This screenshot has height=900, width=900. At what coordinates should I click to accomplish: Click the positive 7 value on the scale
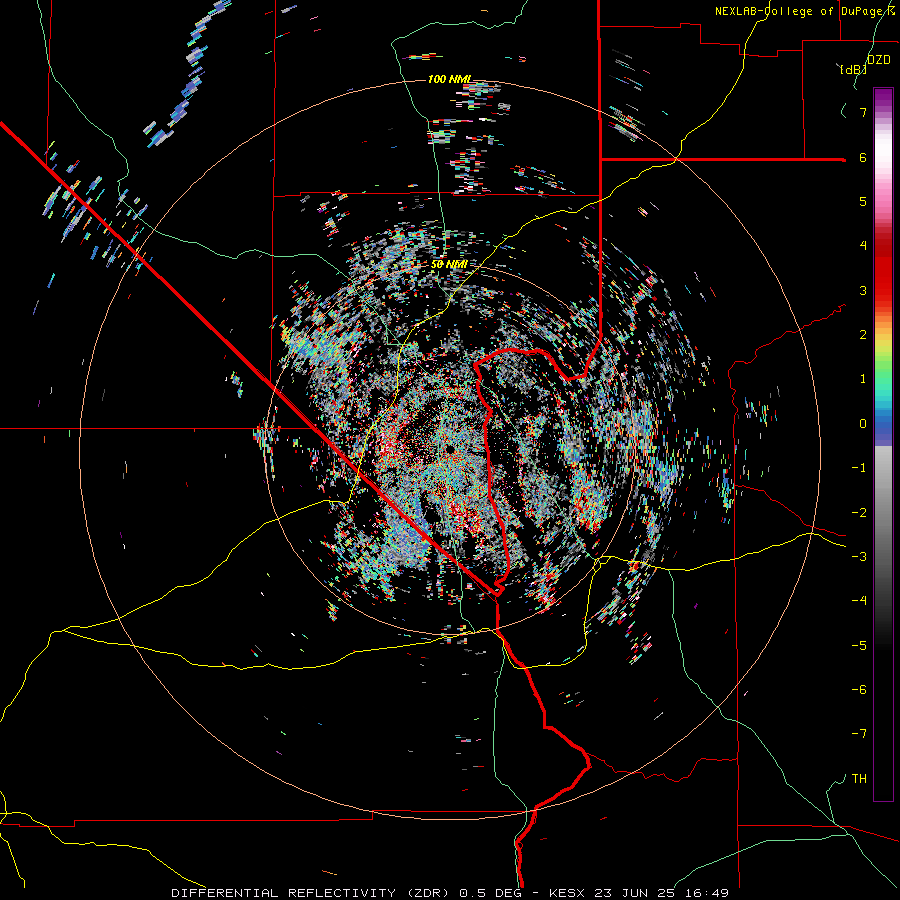pyautogui.click(x=863, y=112)
